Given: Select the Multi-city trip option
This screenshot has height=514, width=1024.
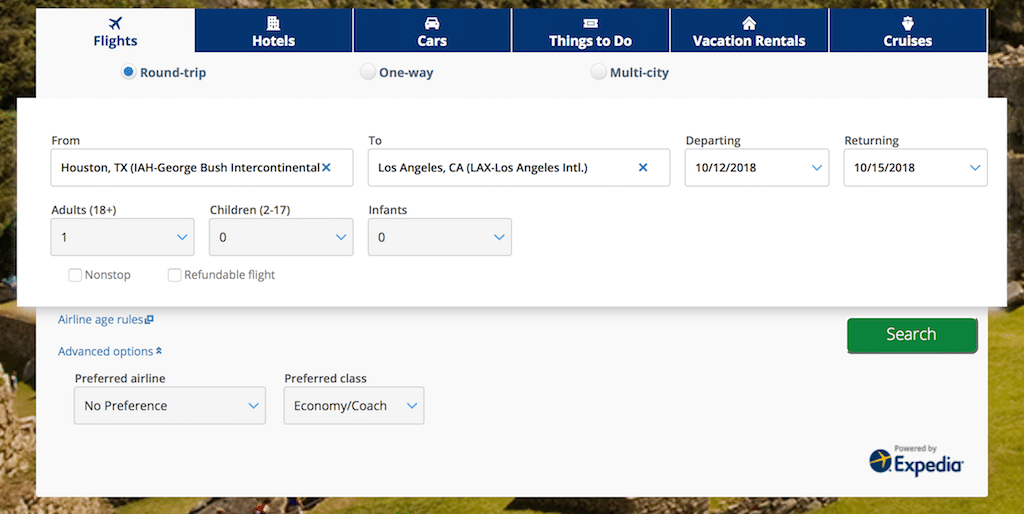Looking at the screenshot, I should 598,72.
